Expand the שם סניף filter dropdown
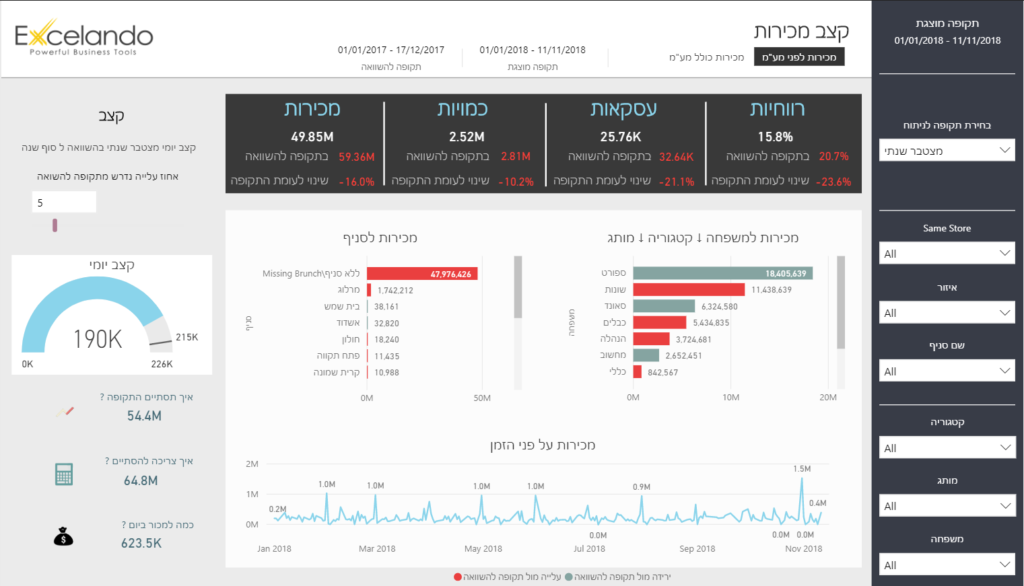This screenshot has height=586, width=1024. [947, 371]
